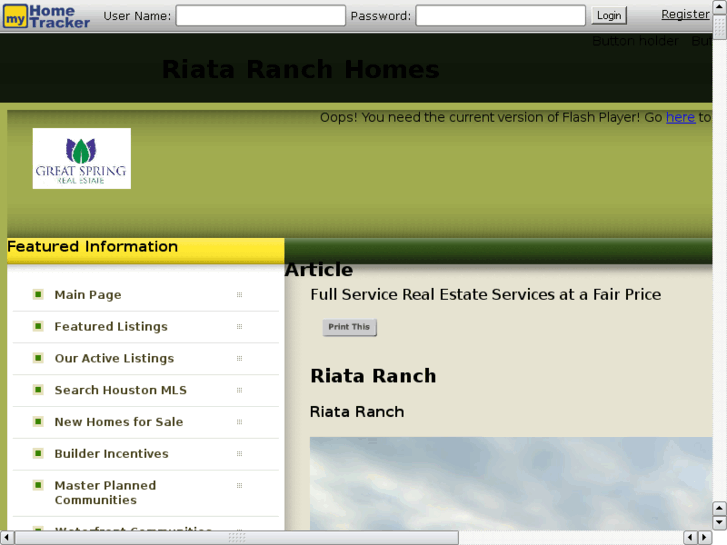Click dotted grip icon on Main Page row
This screenshot has height=545, width=727.
[239, 295]
